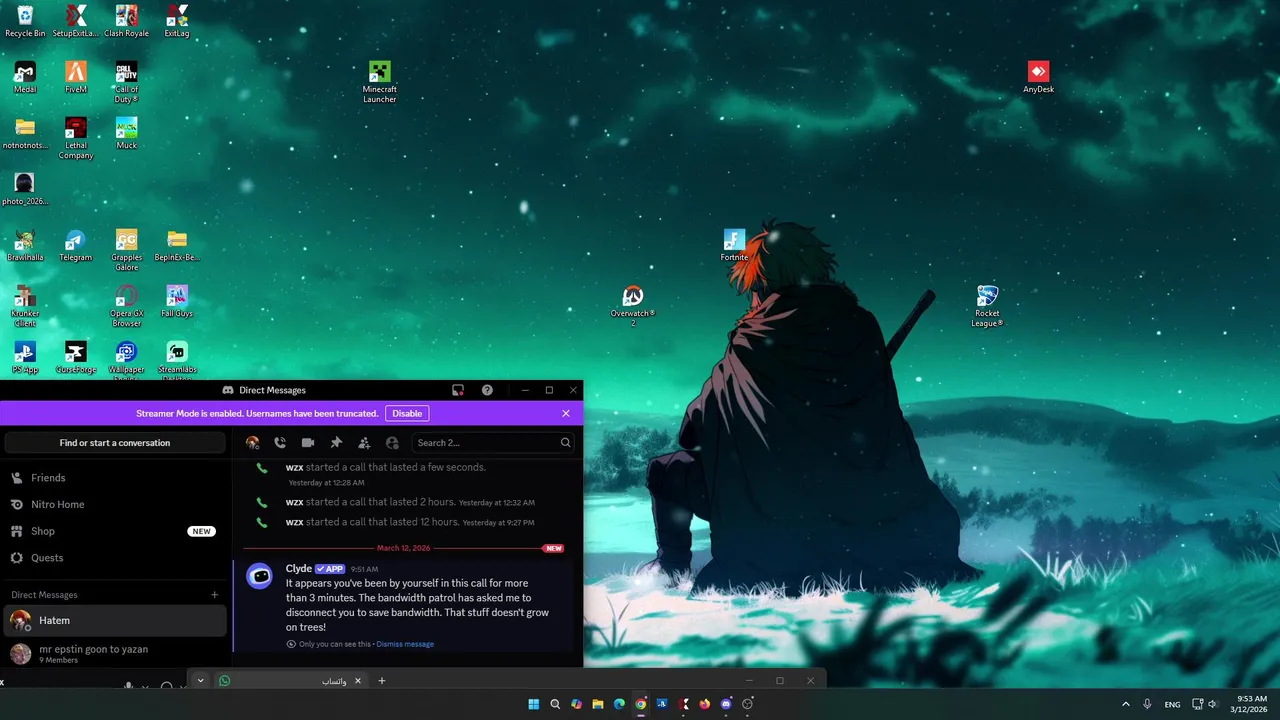Select Call of Duty desktop icon

(x=126, y=82)
